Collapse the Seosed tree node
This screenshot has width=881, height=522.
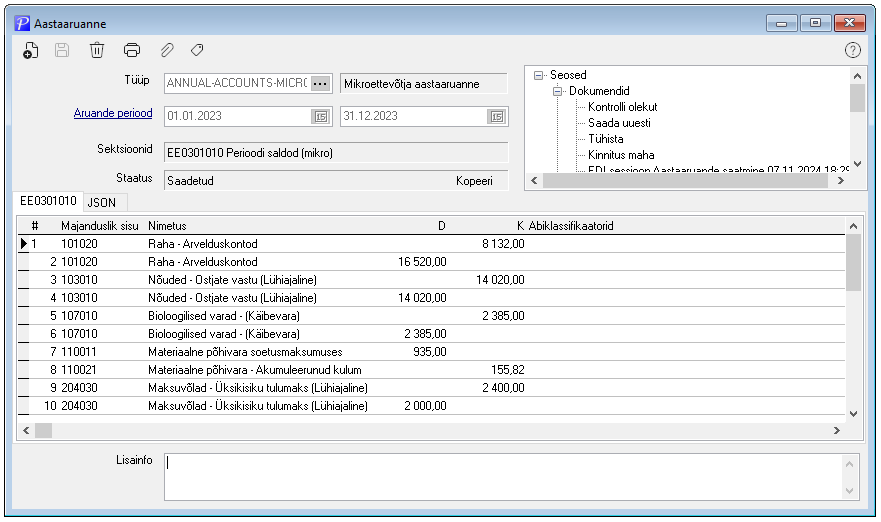coord(538,75)
